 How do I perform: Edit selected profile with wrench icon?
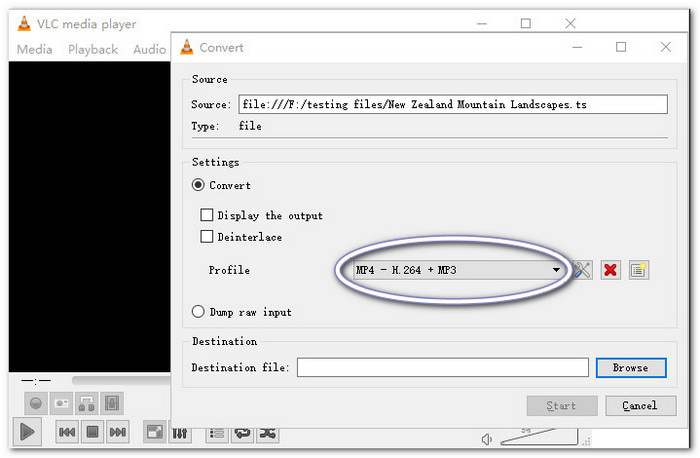click(x=582, y=270)
